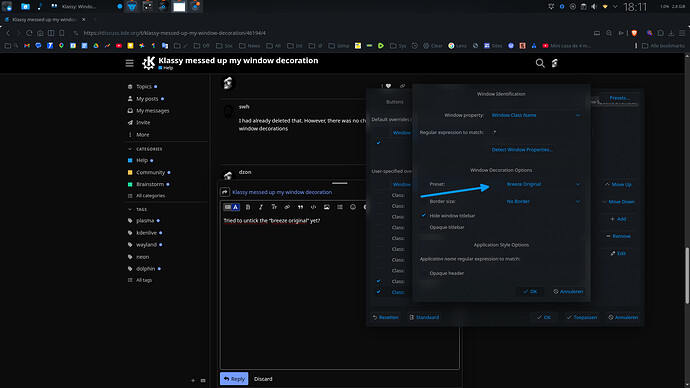Insert a list using the editor toolbar
Viewport: 690px width, 388px height.
(340, 207)
